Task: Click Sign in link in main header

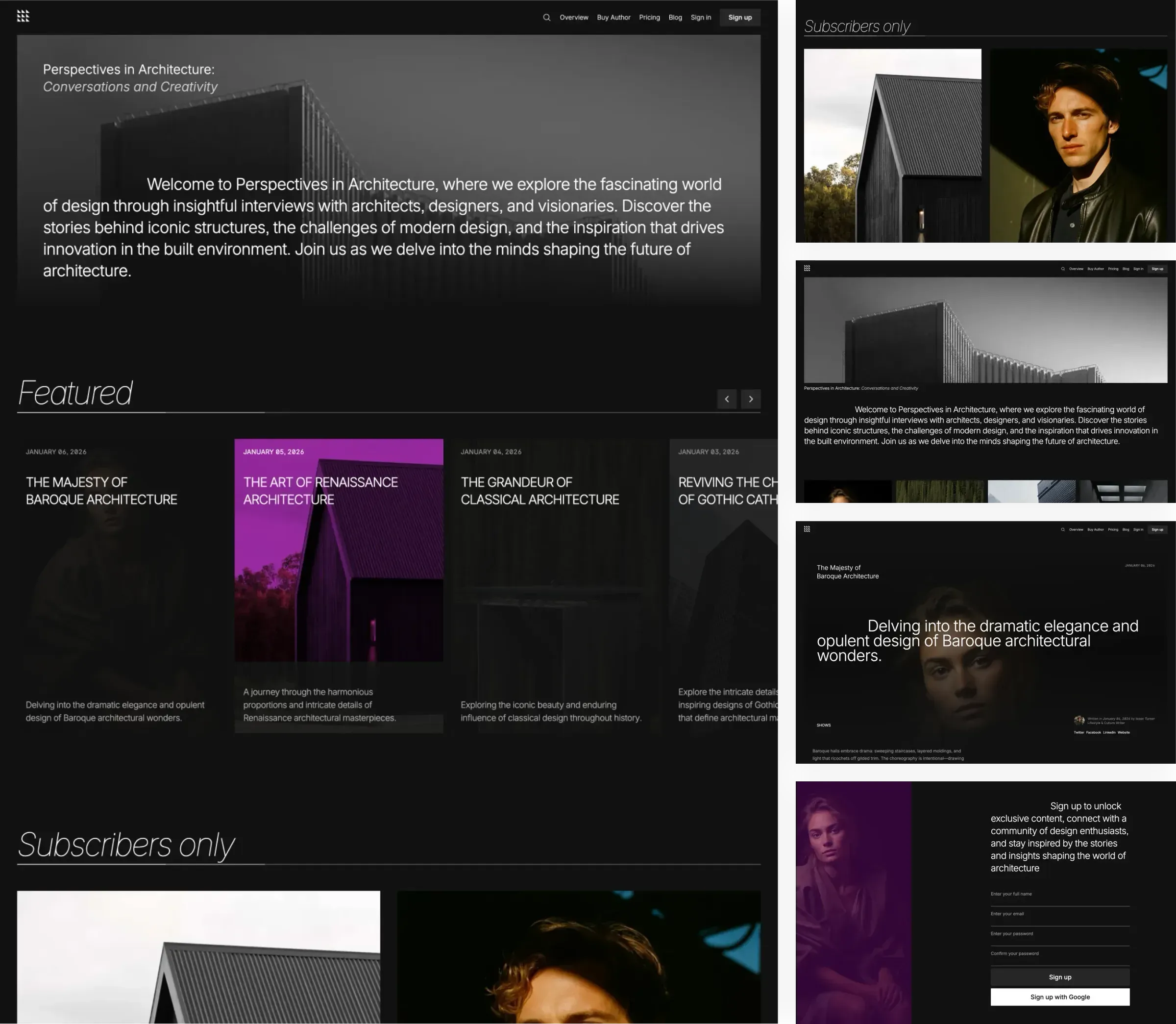Action: [701, 17]
